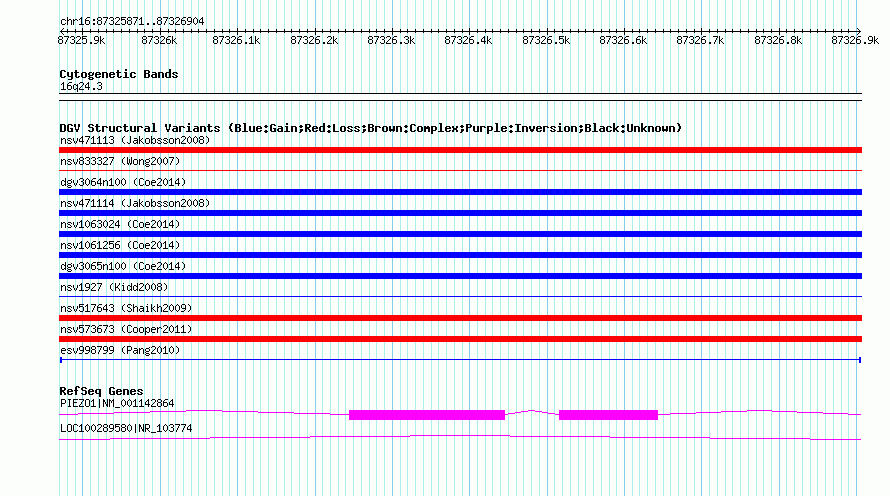Click the 87326.1k ruler tick label

(236, 41)
